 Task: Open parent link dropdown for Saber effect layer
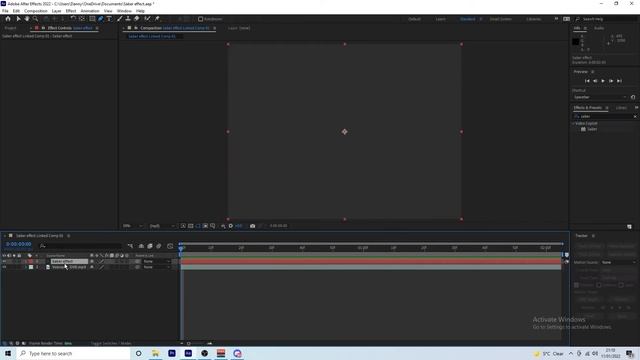(x=156, y=261)
